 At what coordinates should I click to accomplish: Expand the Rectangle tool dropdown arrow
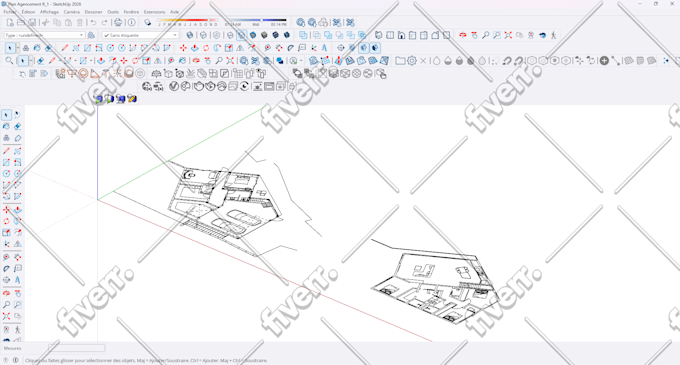pyautogui.click(x=92, y=61)
